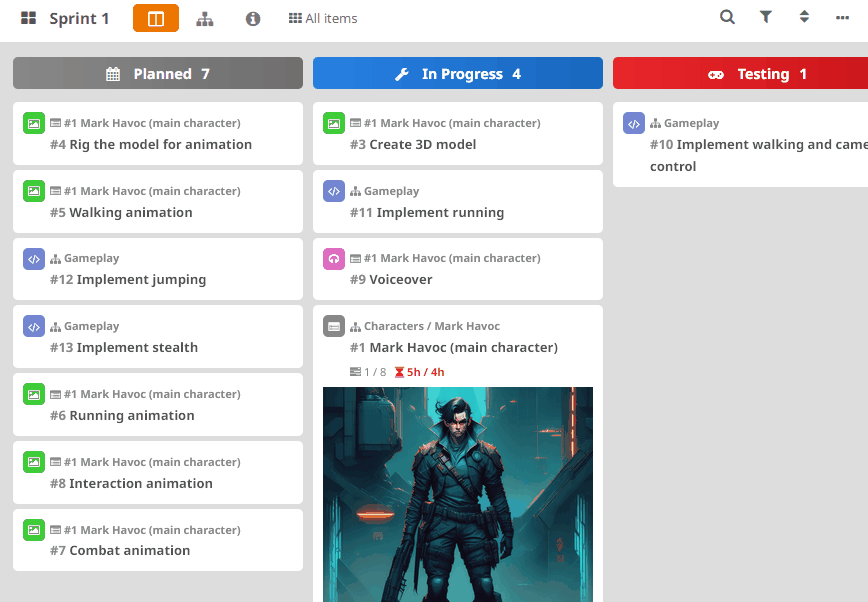Click the code icon on Implement jumping card
This screenshot has width=868, height=602.
[34, 259]
